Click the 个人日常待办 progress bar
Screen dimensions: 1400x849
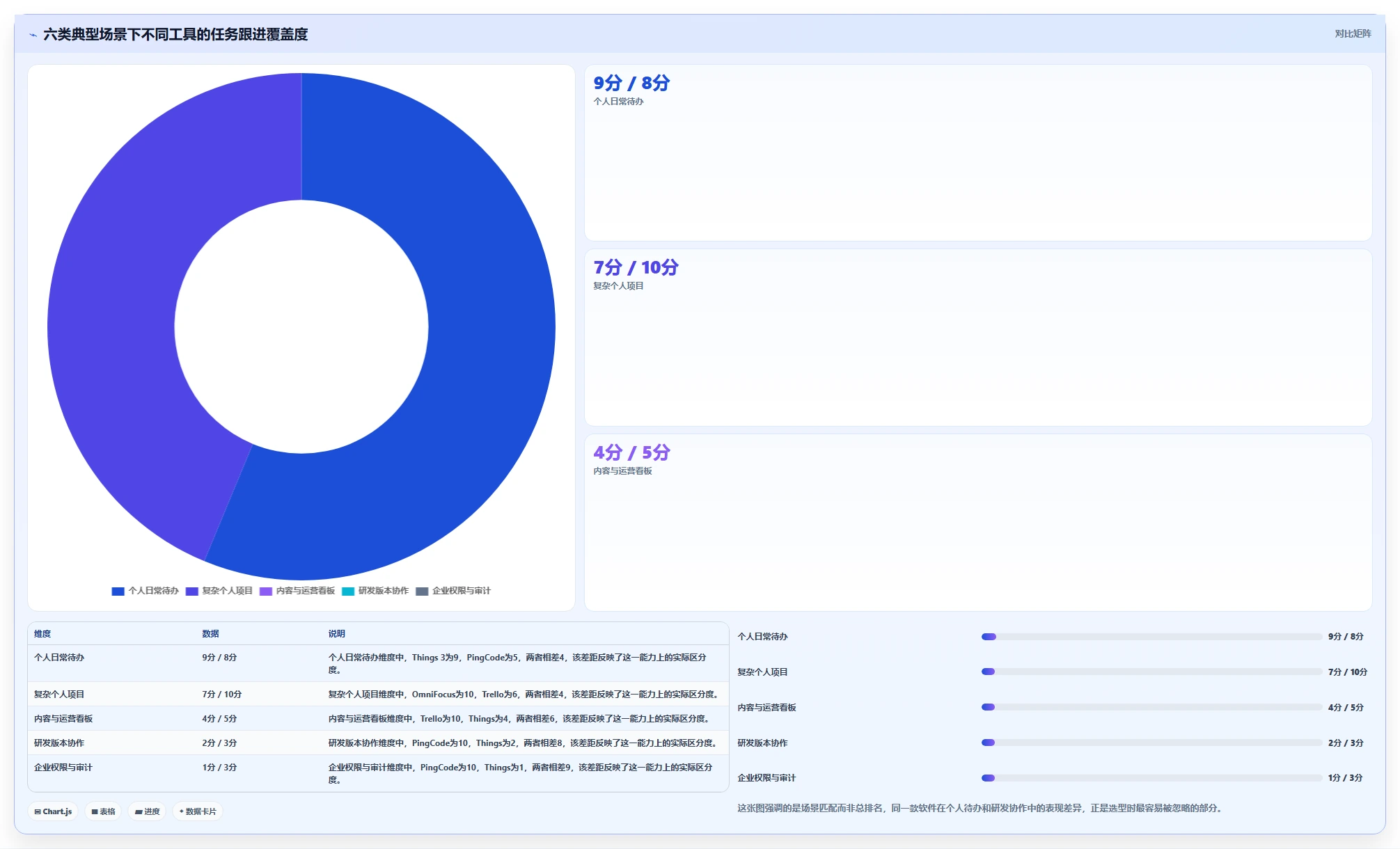pyautogui.click(x=1151, y=637)
